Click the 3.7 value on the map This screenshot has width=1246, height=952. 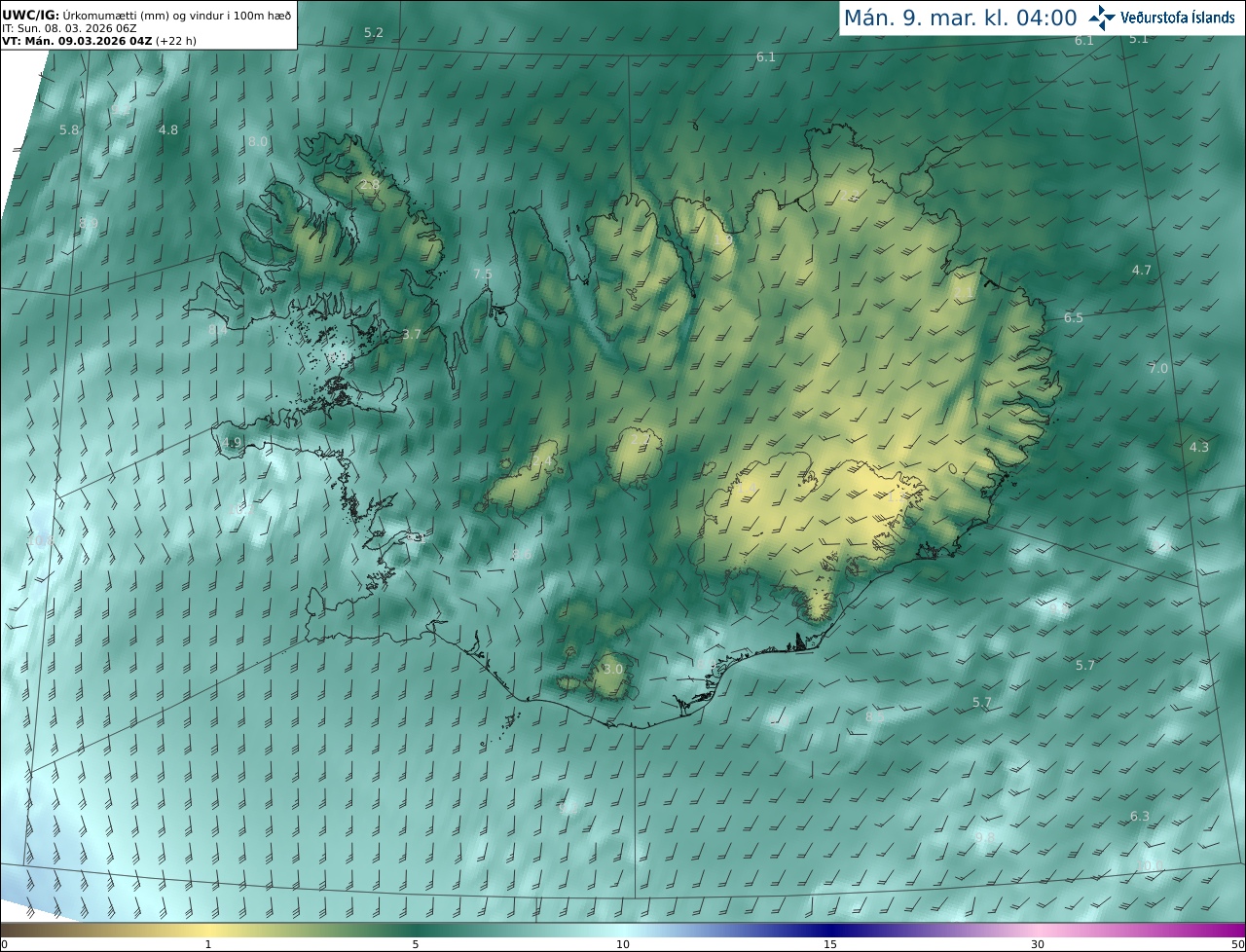click(412, 335)
